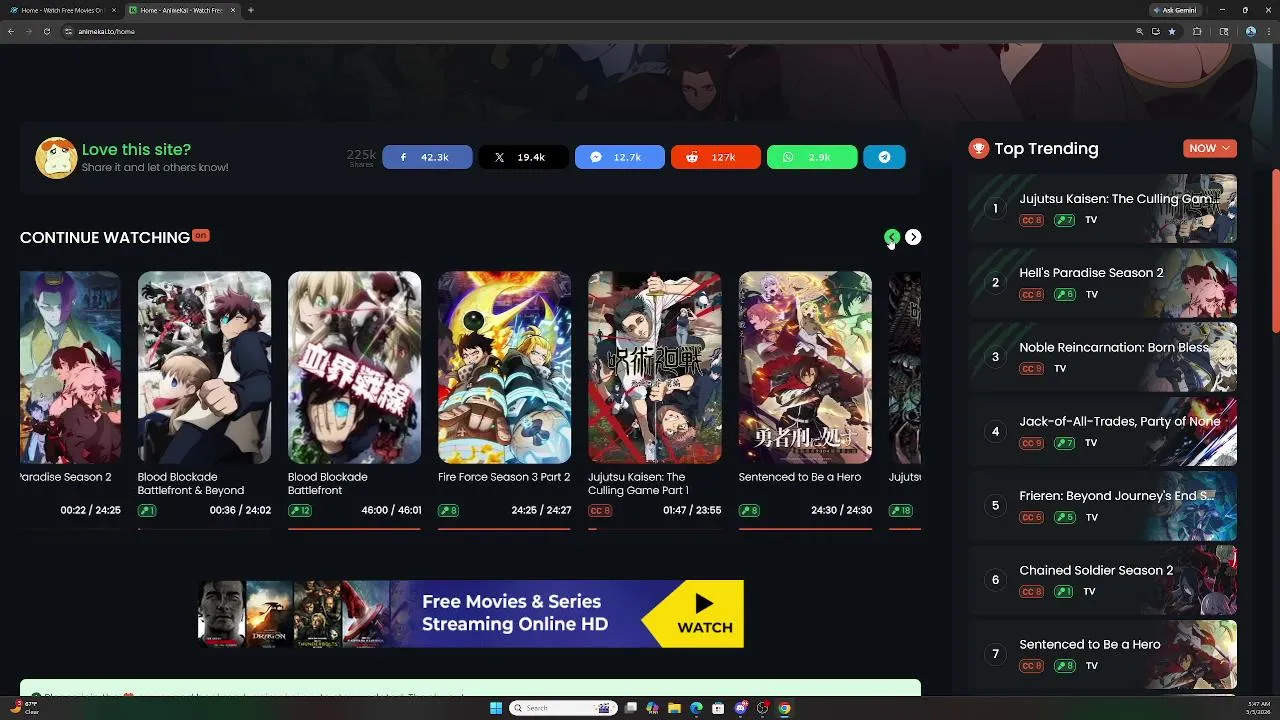Share via WhatsApp button 2.9k
This screenshot has height=720, width=1280.
811,157
